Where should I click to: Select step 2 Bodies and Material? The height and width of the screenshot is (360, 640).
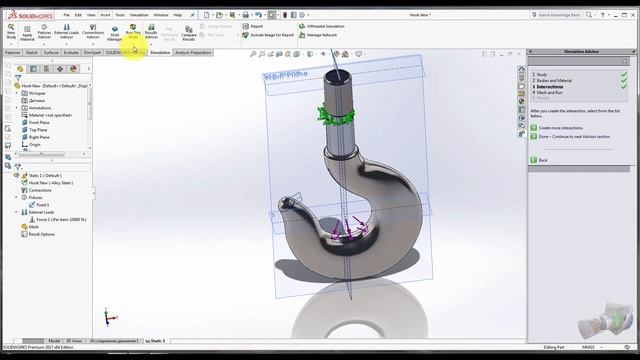tap(552, 81)
